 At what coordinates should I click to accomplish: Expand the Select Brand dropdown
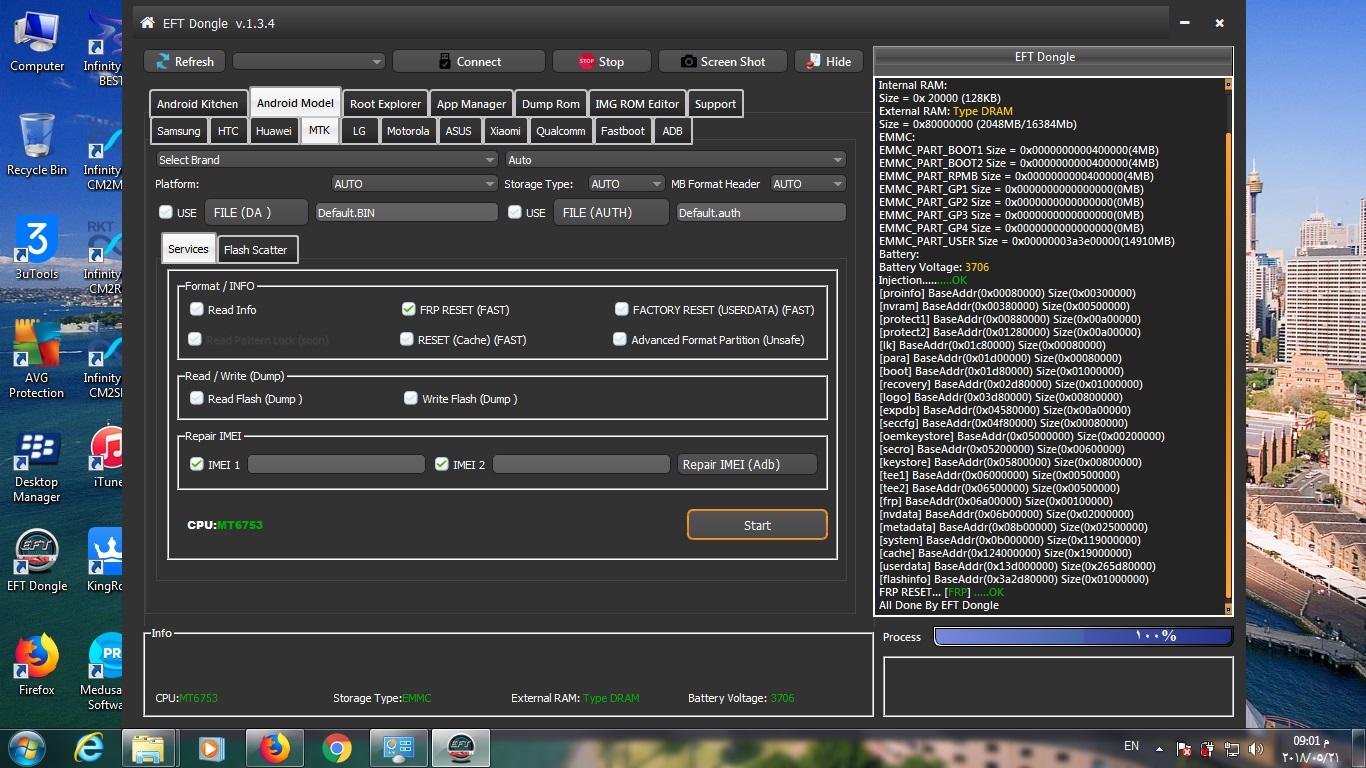(326, 160)
